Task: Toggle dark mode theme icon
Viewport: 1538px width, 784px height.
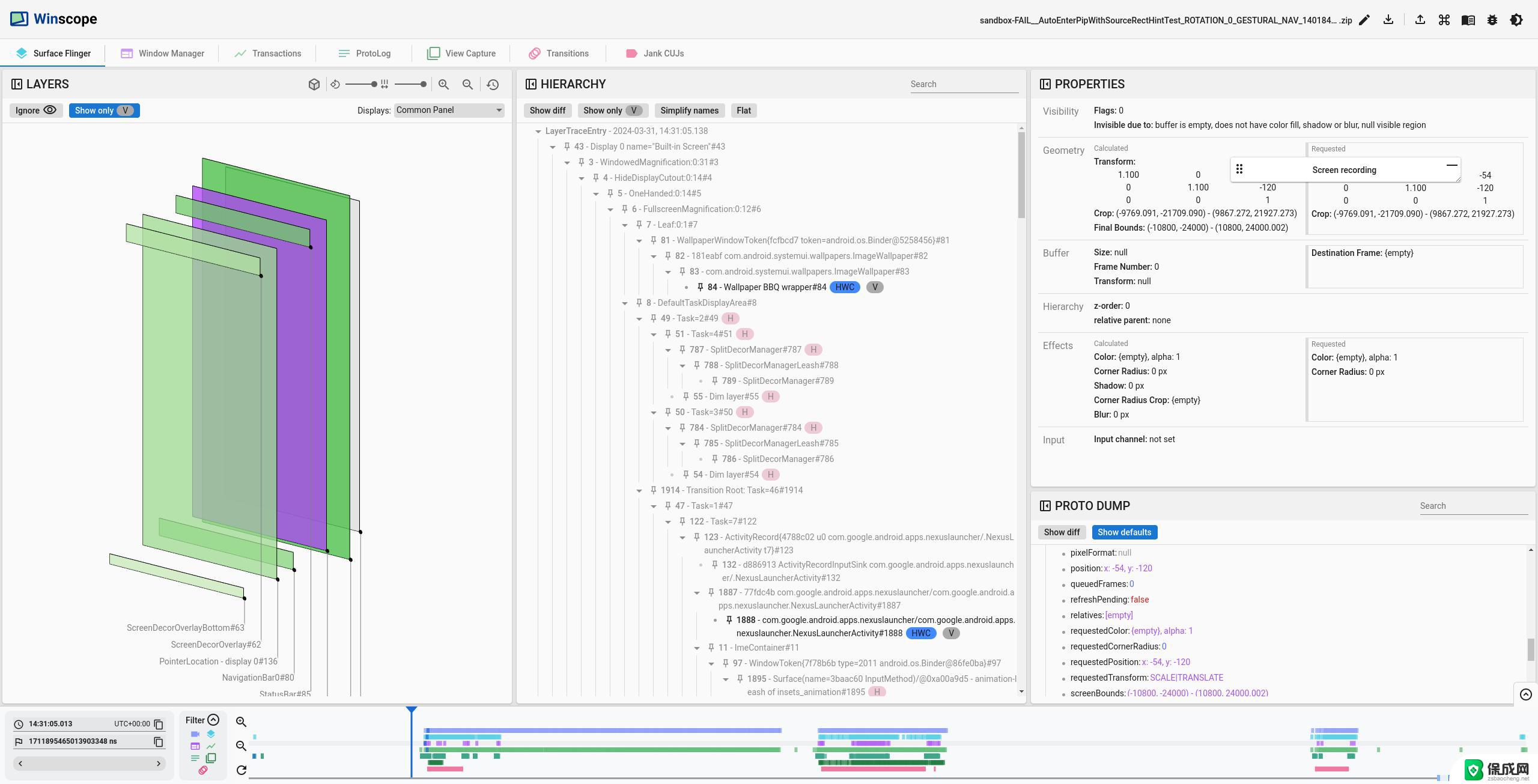Action: coord(1516,20)
